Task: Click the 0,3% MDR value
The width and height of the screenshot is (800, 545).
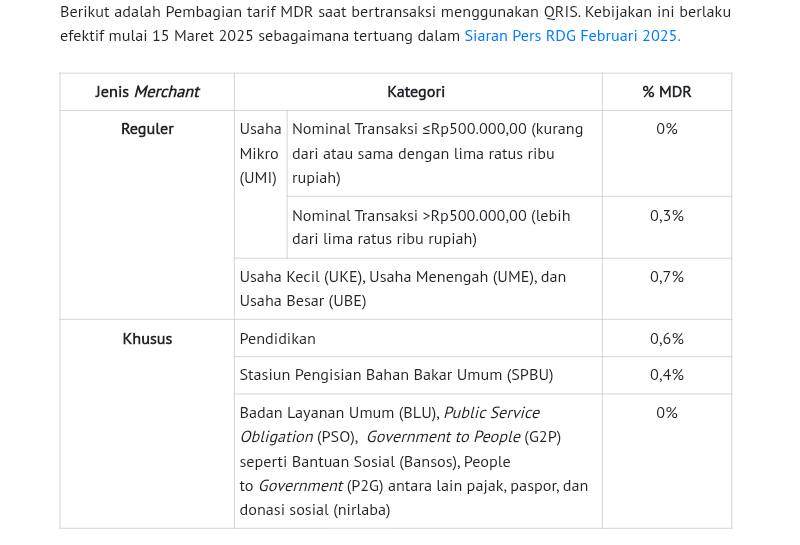Action: point(666,215)
